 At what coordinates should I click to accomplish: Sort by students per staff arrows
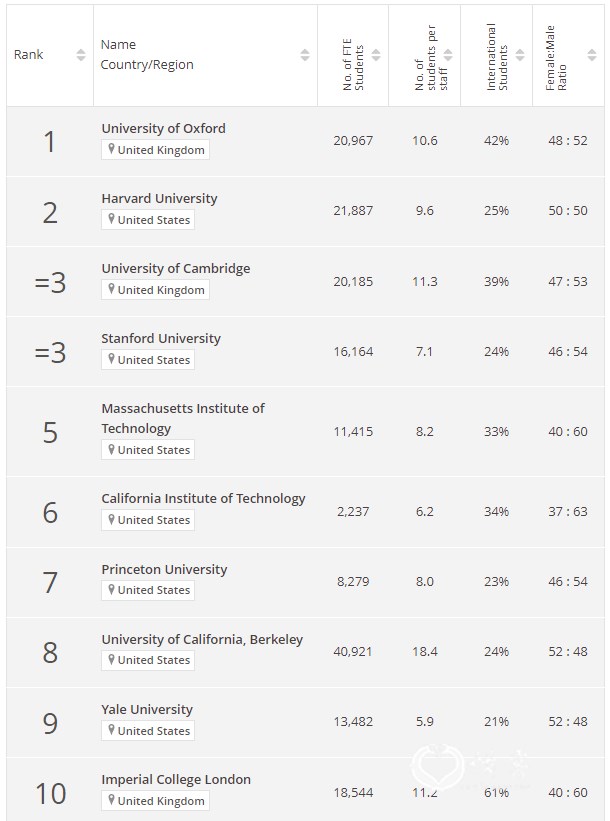pos(448,54)
